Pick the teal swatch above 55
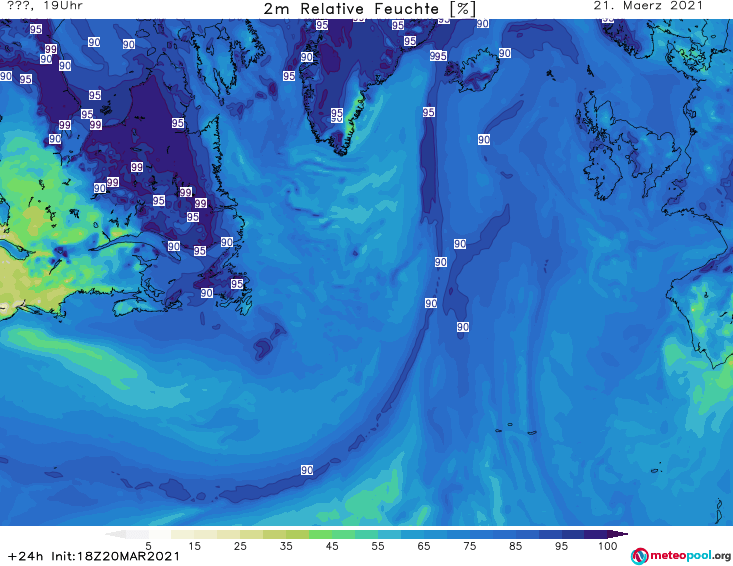This screenshot has height=566, width=733. coord(366,534)
